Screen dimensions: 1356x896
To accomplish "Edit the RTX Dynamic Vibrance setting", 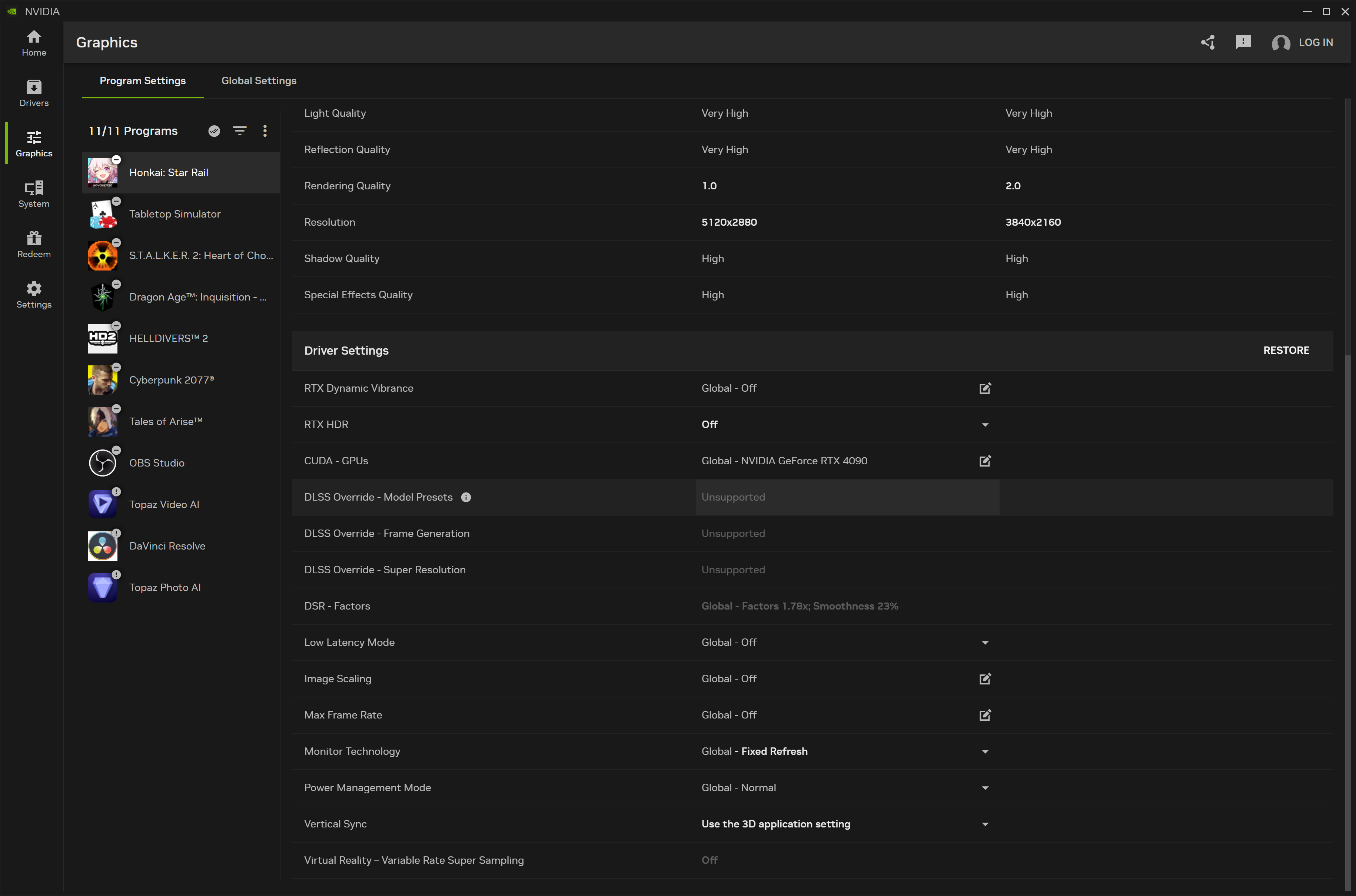I will coord(985,389).
